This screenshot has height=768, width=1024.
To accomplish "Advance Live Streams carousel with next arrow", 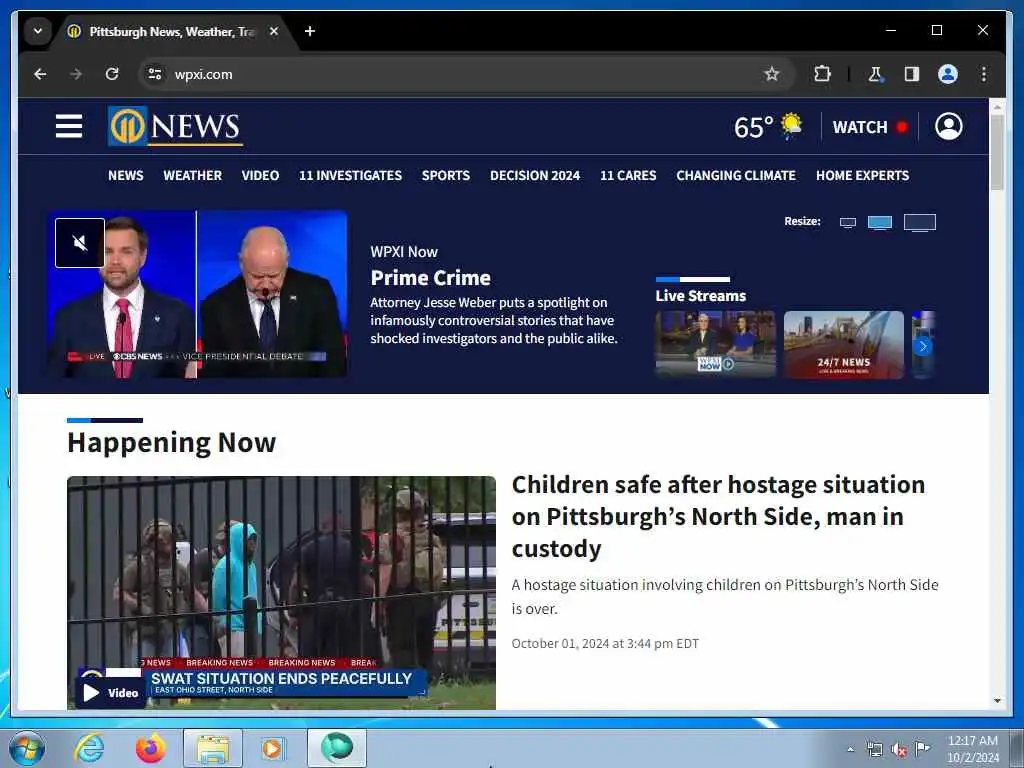I will coord(923,346).
